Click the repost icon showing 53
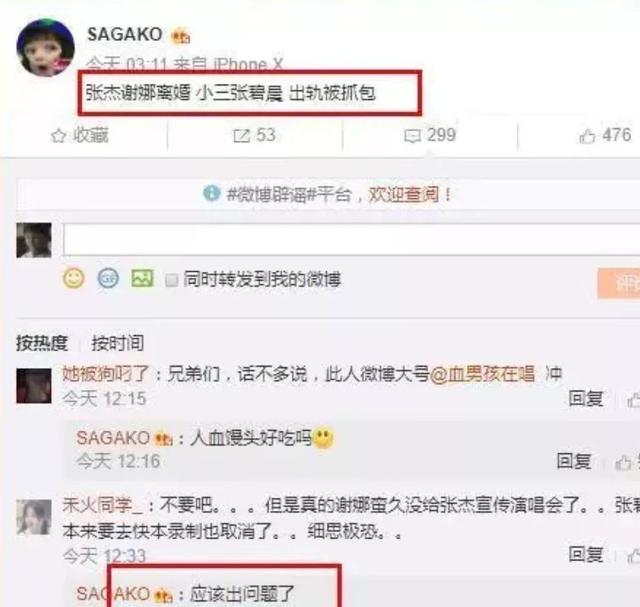Image resolution: width=640 pixels, height=607 pixels. coord(242,136)
